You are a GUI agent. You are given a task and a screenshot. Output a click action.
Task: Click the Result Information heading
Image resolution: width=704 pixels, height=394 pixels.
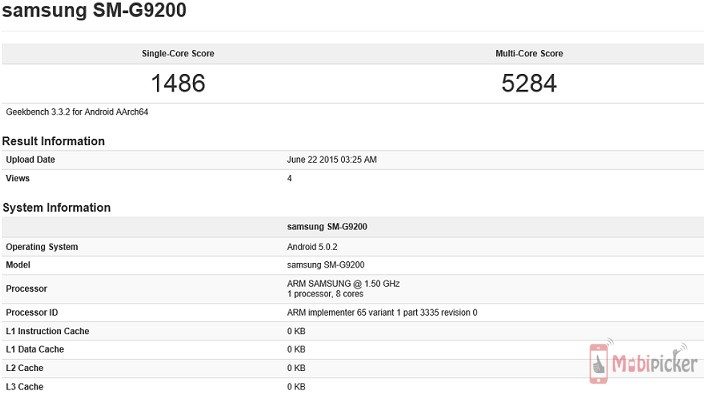click(53, 141)
